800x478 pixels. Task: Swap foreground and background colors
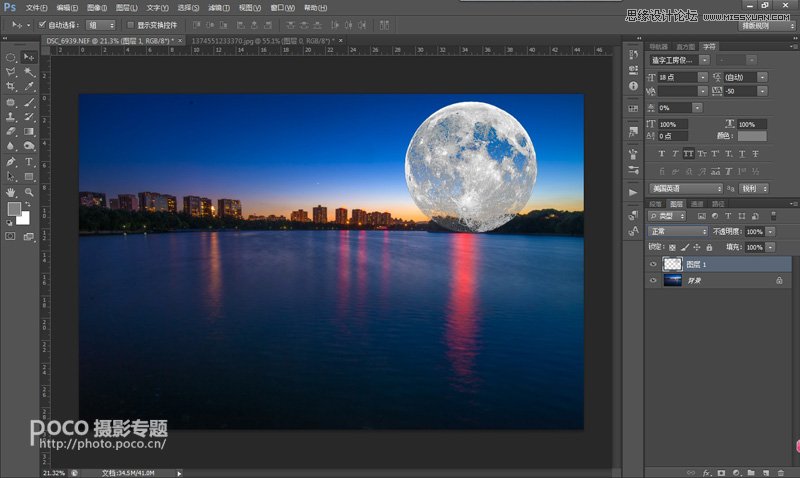coord(28,205)
